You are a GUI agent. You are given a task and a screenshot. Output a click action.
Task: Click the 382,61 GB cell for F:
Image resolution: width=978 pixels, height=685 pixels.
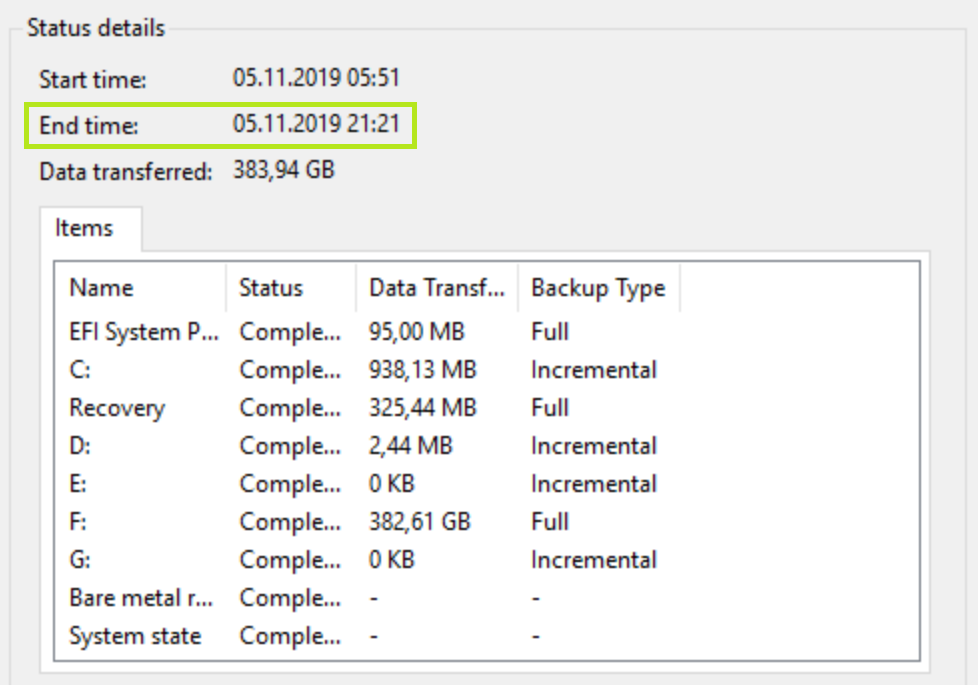[420, 522]
